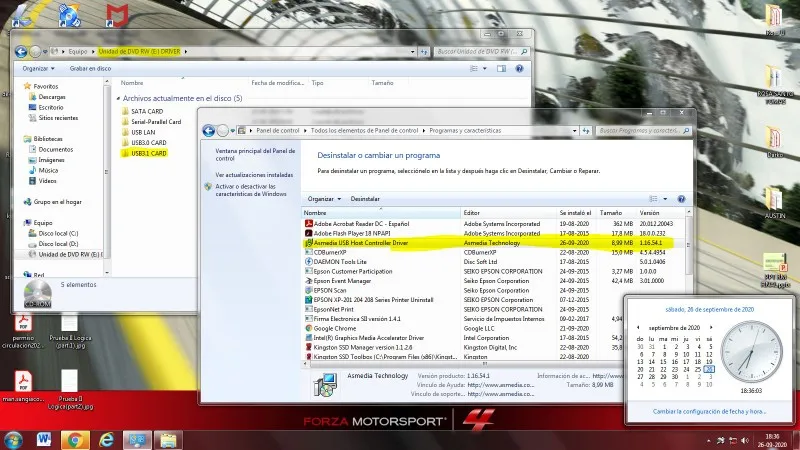Open view options dropdown arrow in Explorer toolbar
The width and height of the screenshot is (800, 450).
click(485, 68)
